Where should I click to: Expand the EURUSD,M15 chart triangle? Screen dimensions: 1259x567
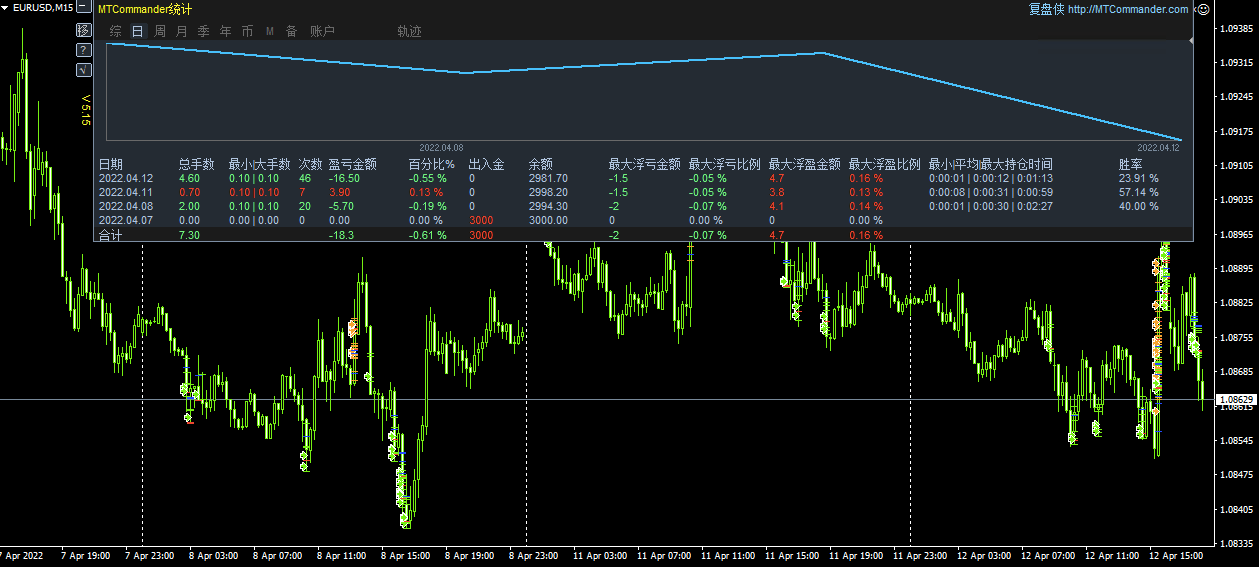[6, 7]
